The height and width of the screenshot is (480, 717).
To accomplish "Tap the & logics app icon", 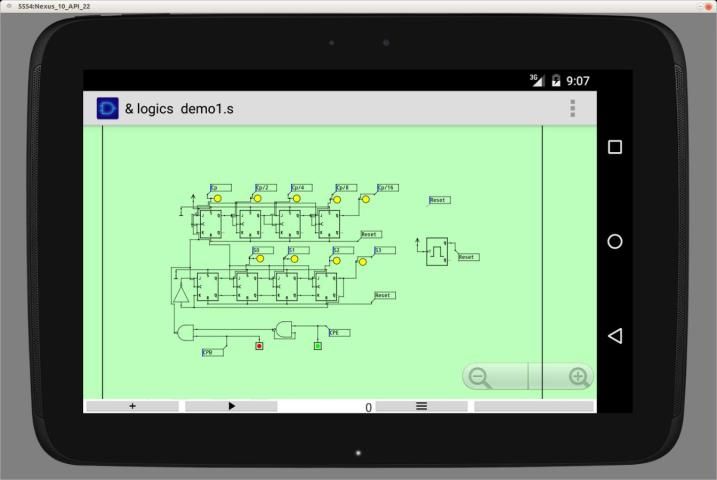I will (107, 108).
